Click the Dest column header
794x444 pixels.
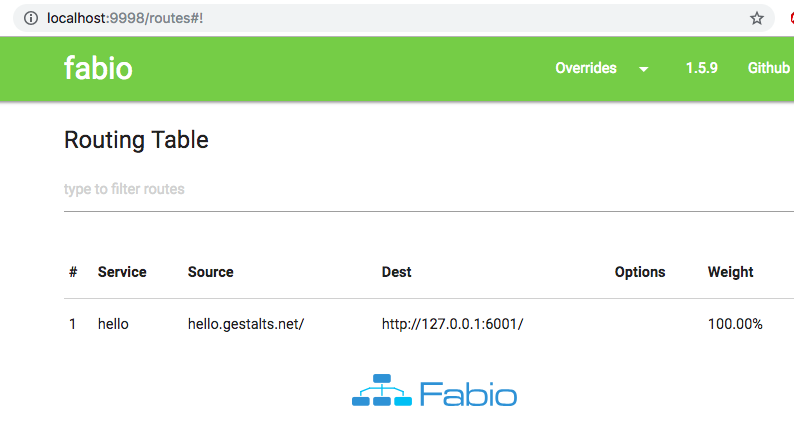[x=396, y=272]
